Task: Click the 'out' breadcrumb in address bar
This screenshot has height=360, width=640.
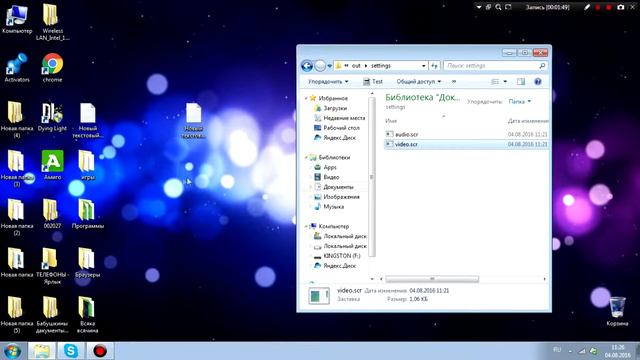Action: click(x=356, y=65)
